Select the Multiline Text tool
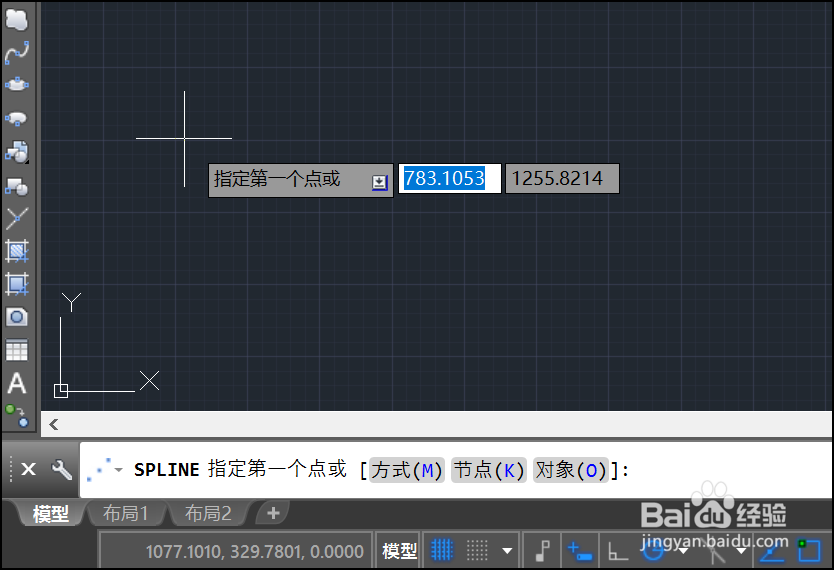This screenshot has width=834, height=570. pyautogui.click(x=16, y=383)
